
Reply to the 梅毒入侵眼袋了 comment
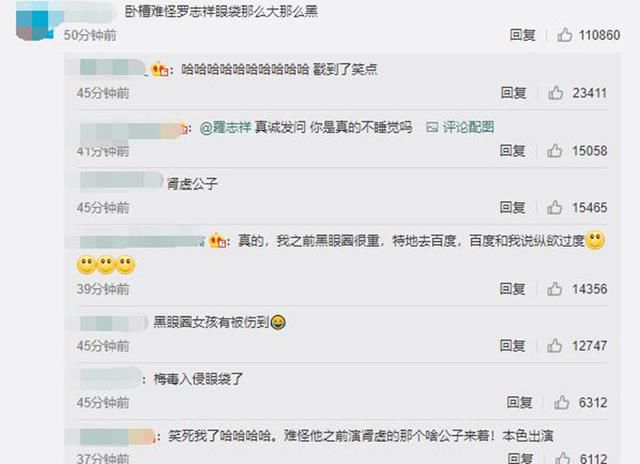[520, 402]
